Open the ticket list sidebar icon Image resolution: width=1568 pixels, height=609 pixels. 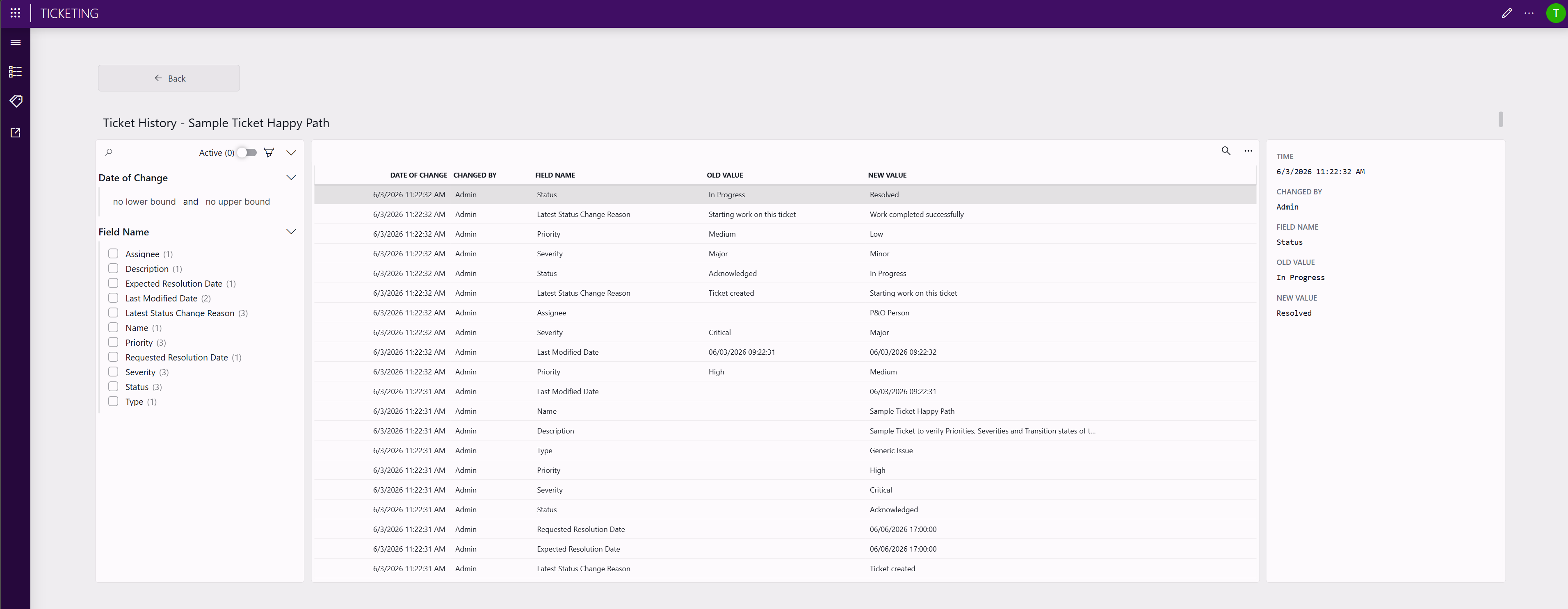(16, 72)
